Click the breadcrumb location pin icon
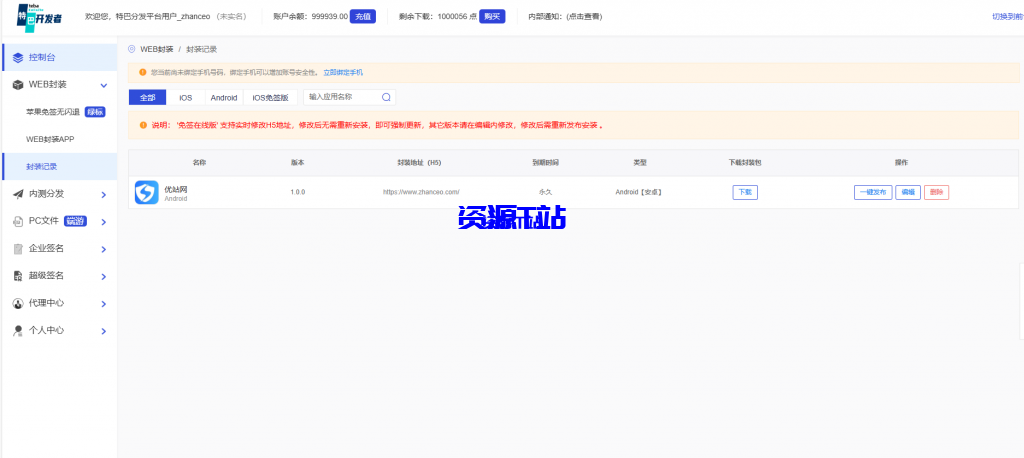This screenshot has height=458, width=1024. tap(132, 49)
